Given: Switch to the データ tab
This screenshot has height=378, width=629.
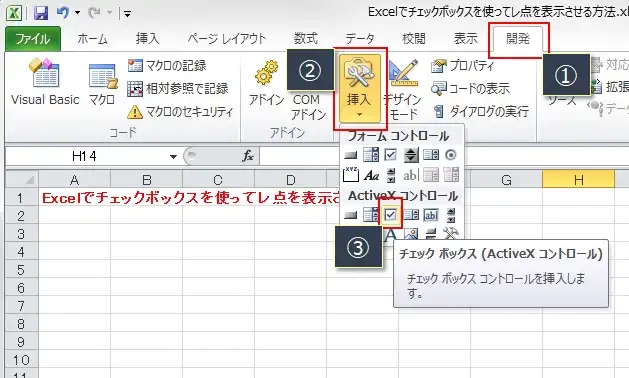Looking at the screenshot, I should 360,39.
